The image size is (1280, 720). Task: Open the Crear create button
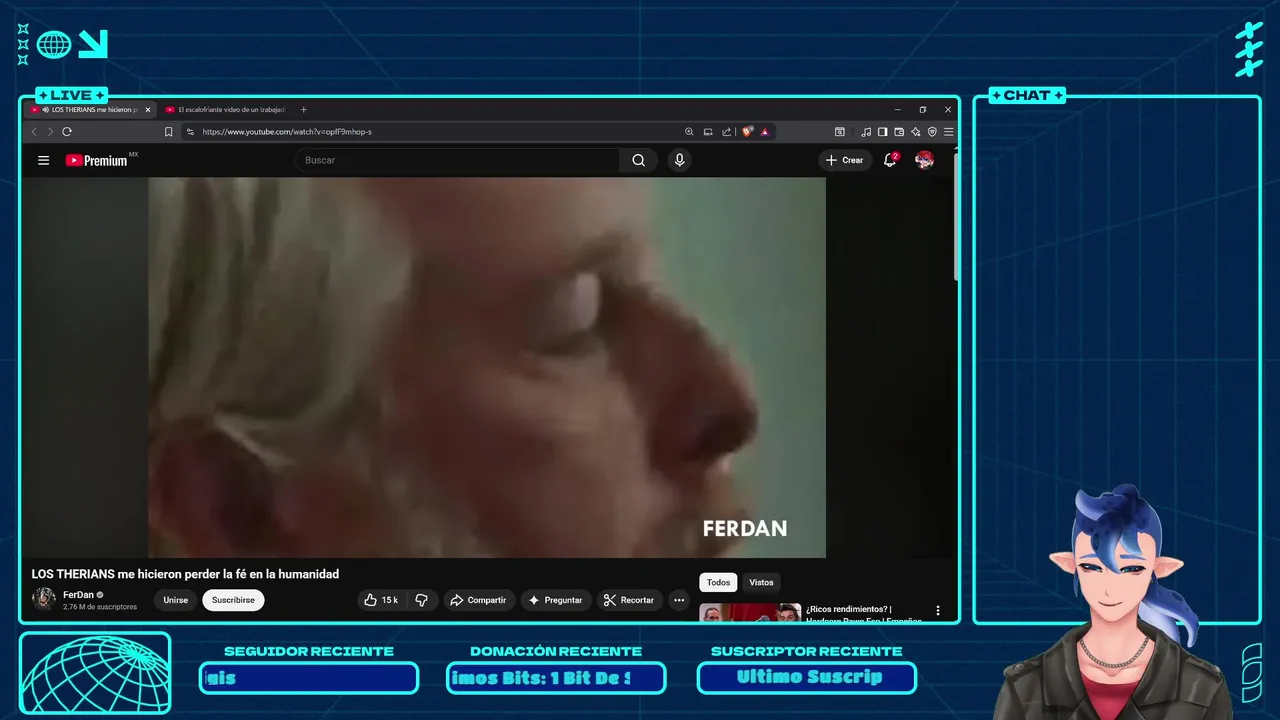845,160
